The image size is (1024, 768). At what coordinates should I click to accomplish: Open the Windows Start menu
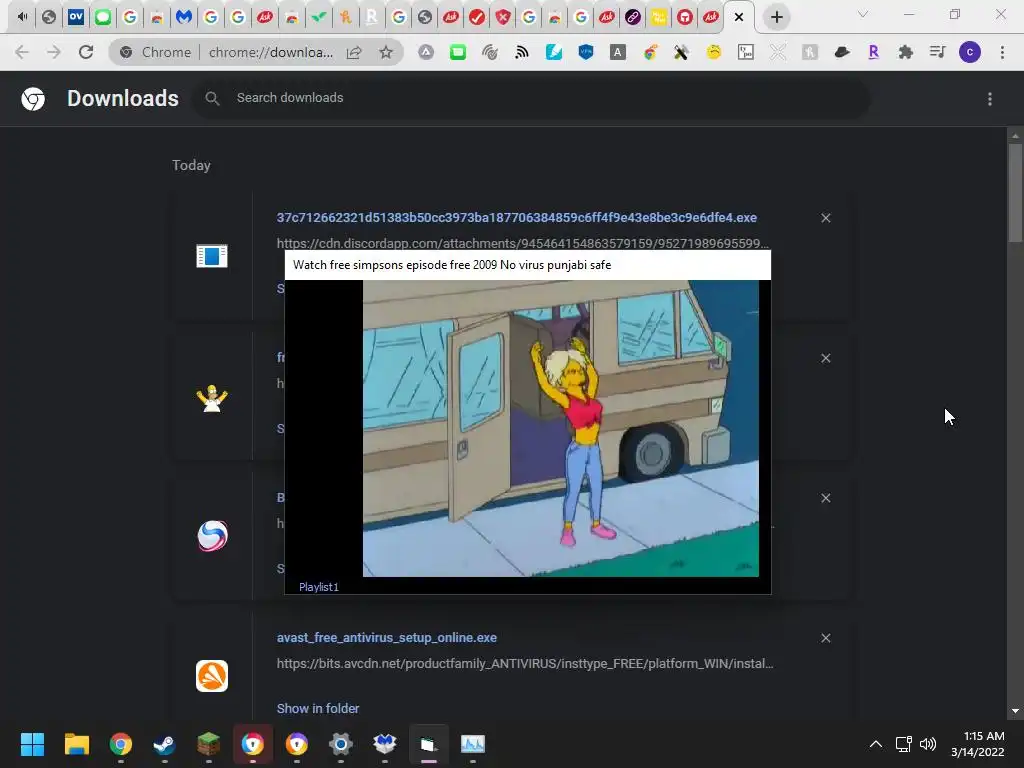point(33,744)
